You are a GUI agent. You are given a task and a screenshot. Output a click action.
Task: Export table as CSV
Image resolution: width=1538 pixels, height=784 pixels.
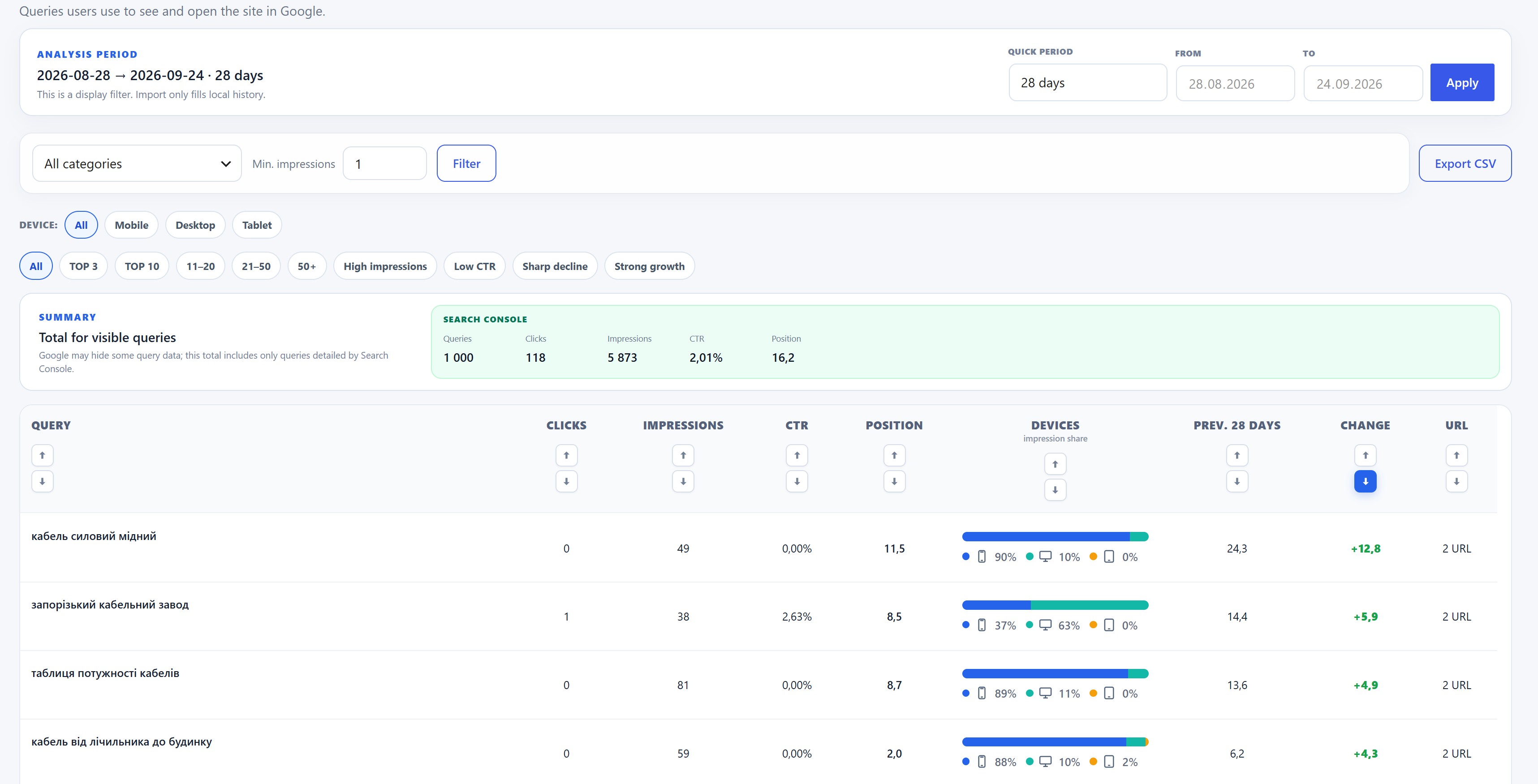coord(1465,163)
